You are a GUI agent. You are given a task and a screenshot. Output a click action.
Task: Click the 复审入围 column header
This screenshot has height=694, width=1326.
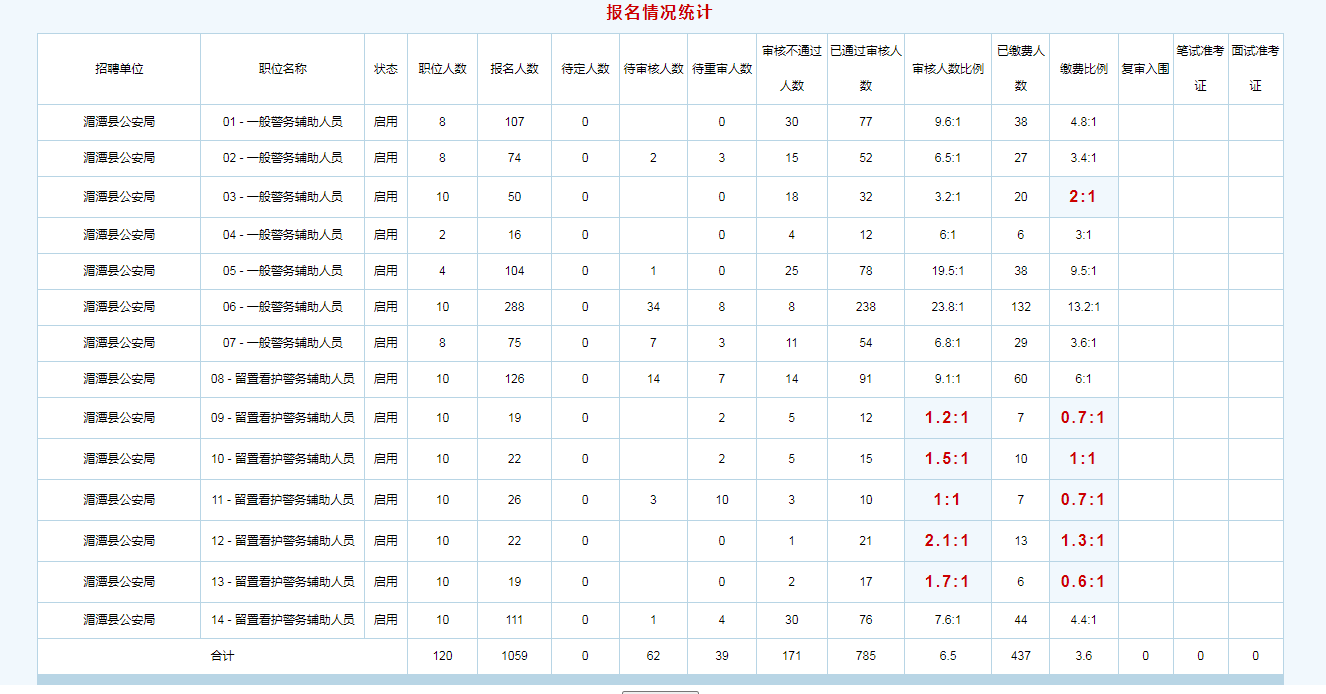(x=1145, y=69)
